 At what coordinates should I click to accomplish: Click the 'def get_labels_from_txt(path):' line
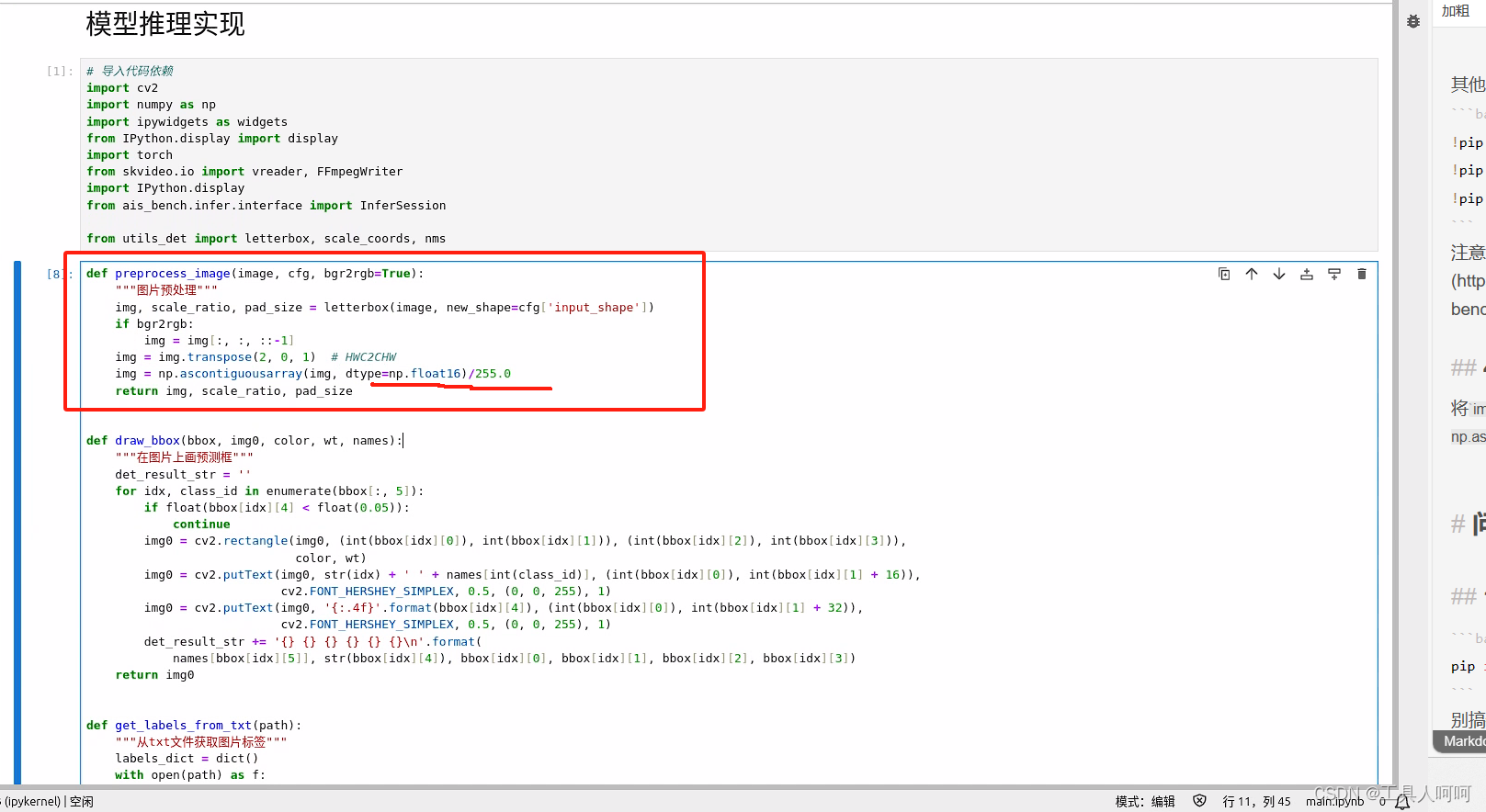click(194, 726)
